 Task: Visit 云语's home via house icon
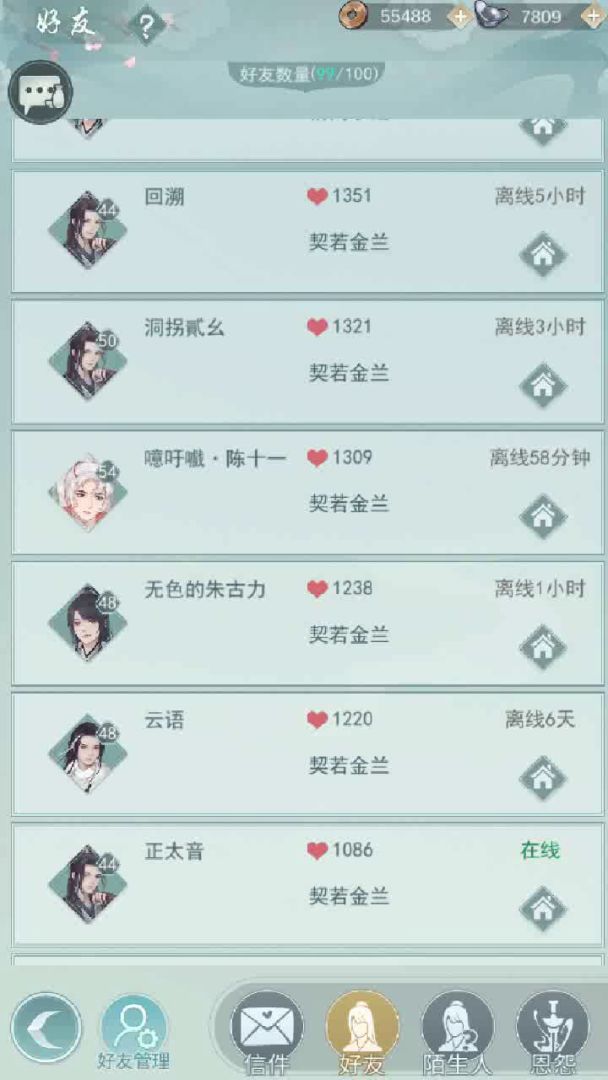(x=543, y=778)
